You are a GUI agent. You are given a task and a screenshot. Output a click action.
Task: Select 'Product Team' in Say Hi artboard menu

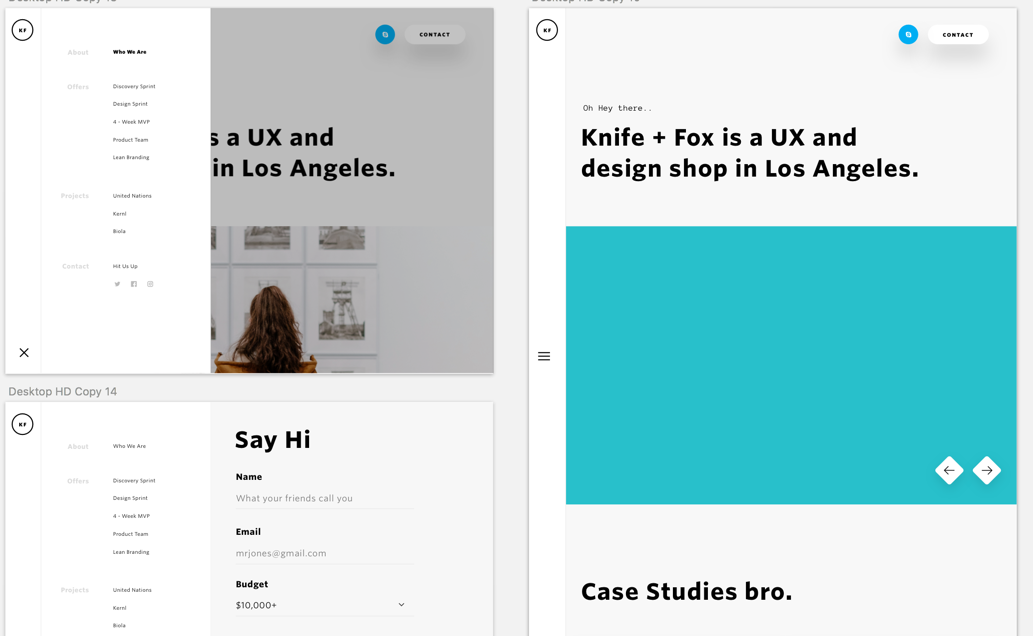(x=130, y=534)
